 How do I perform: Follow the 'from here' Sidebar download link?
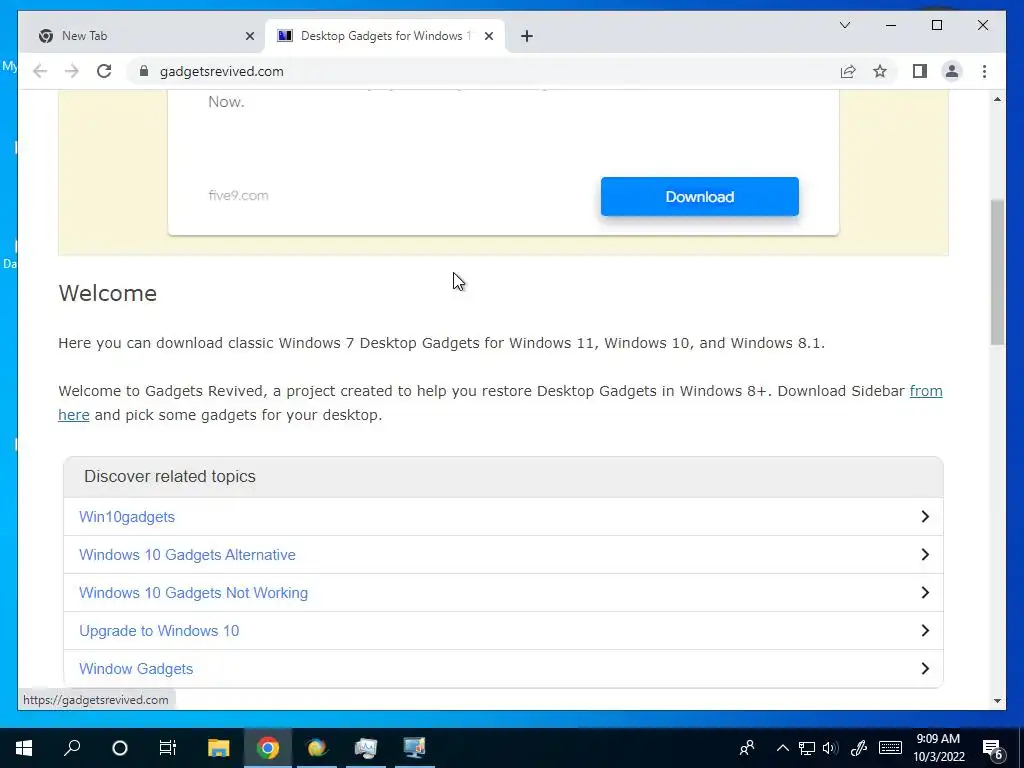click(925, 391)
